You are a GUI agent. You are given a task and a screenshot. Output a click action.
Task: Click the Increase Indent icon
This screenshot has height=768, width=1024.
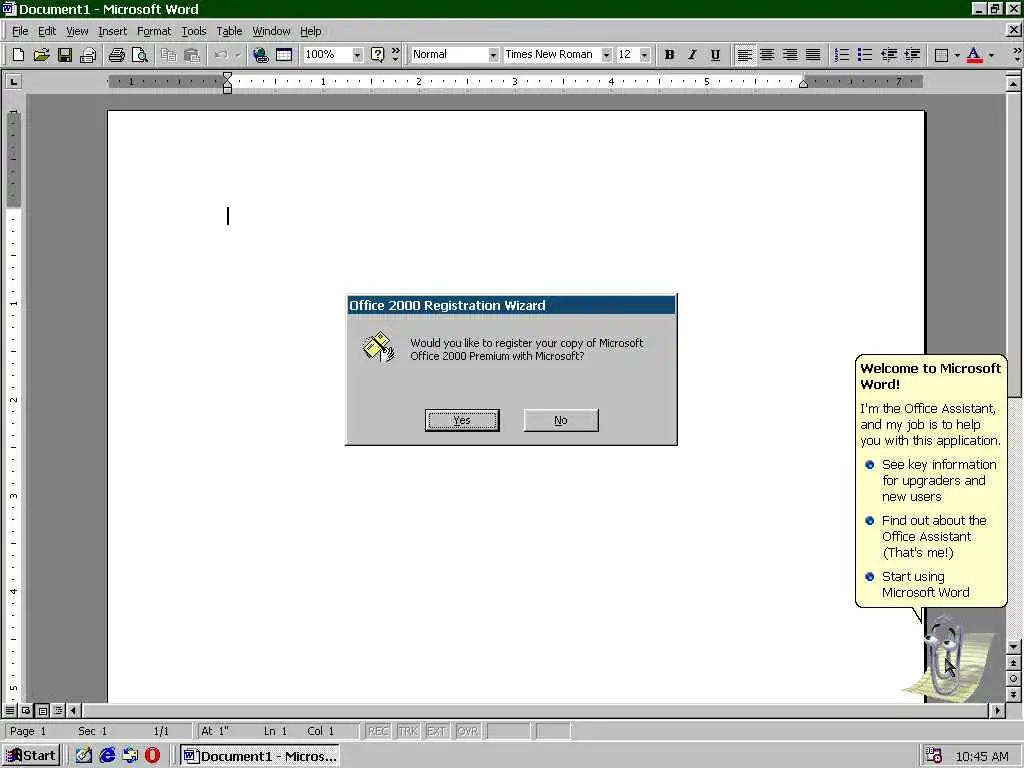[912, 55]
